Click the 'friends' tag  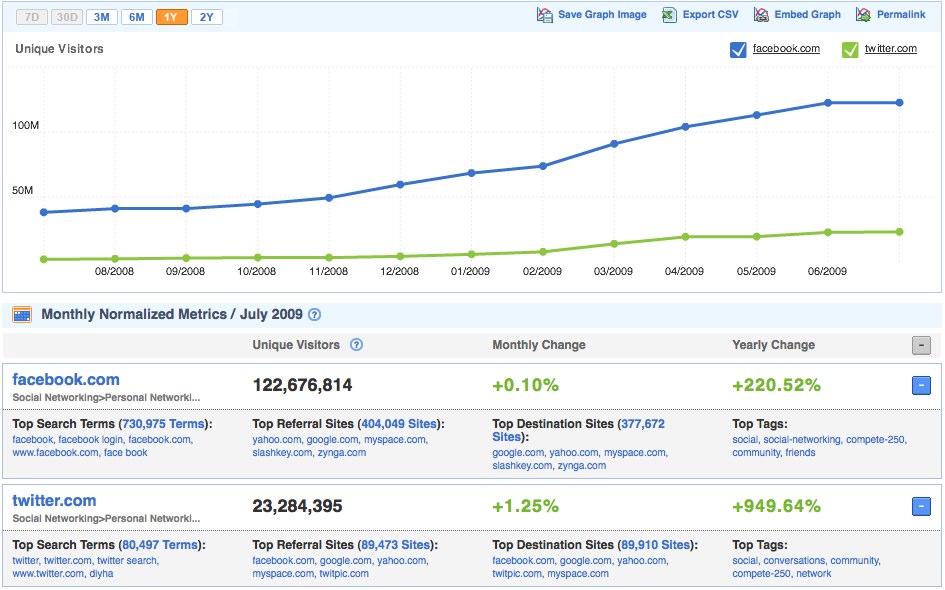click(800, 453)
